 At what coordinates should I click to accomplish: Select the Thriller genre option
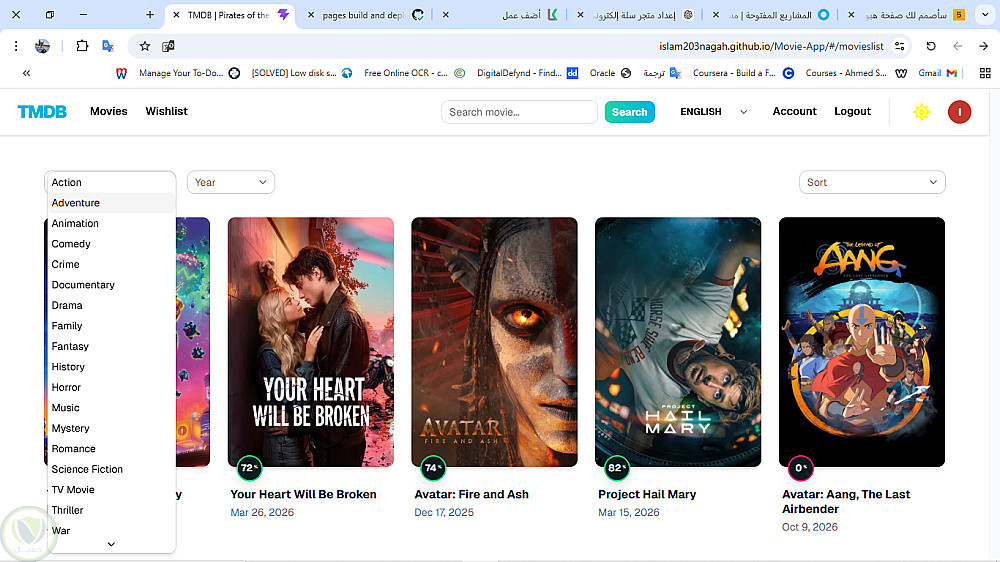click(x=111, y=510)
